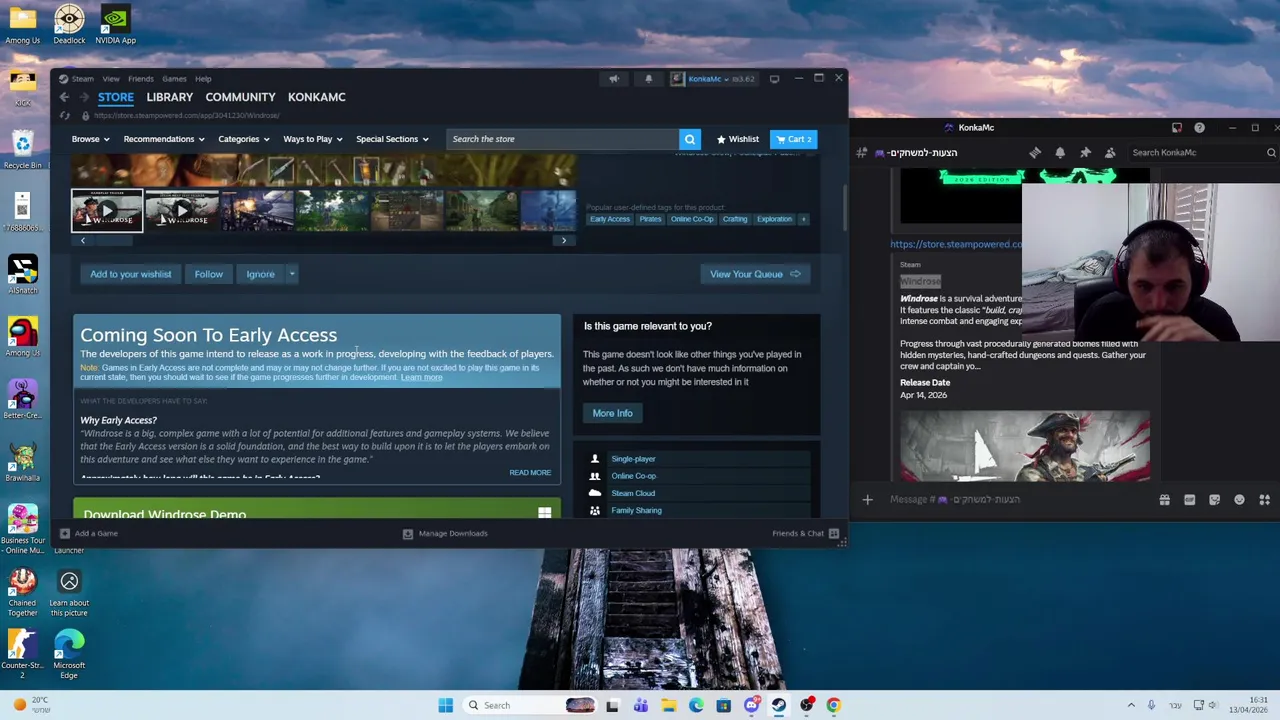Click View Your Queue button
The height and width of the screenshot is (720, 1280).
click(755, 274)
